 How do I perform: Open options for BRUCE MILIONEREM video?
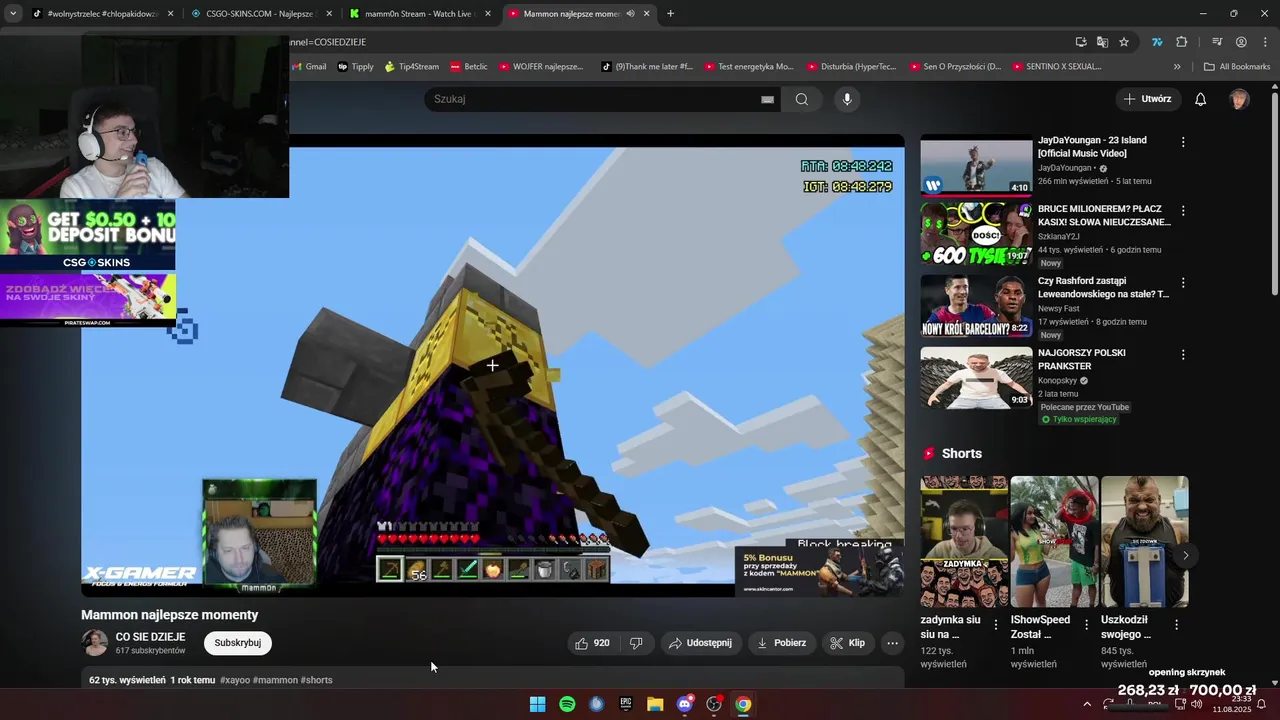coord(1183,211)
